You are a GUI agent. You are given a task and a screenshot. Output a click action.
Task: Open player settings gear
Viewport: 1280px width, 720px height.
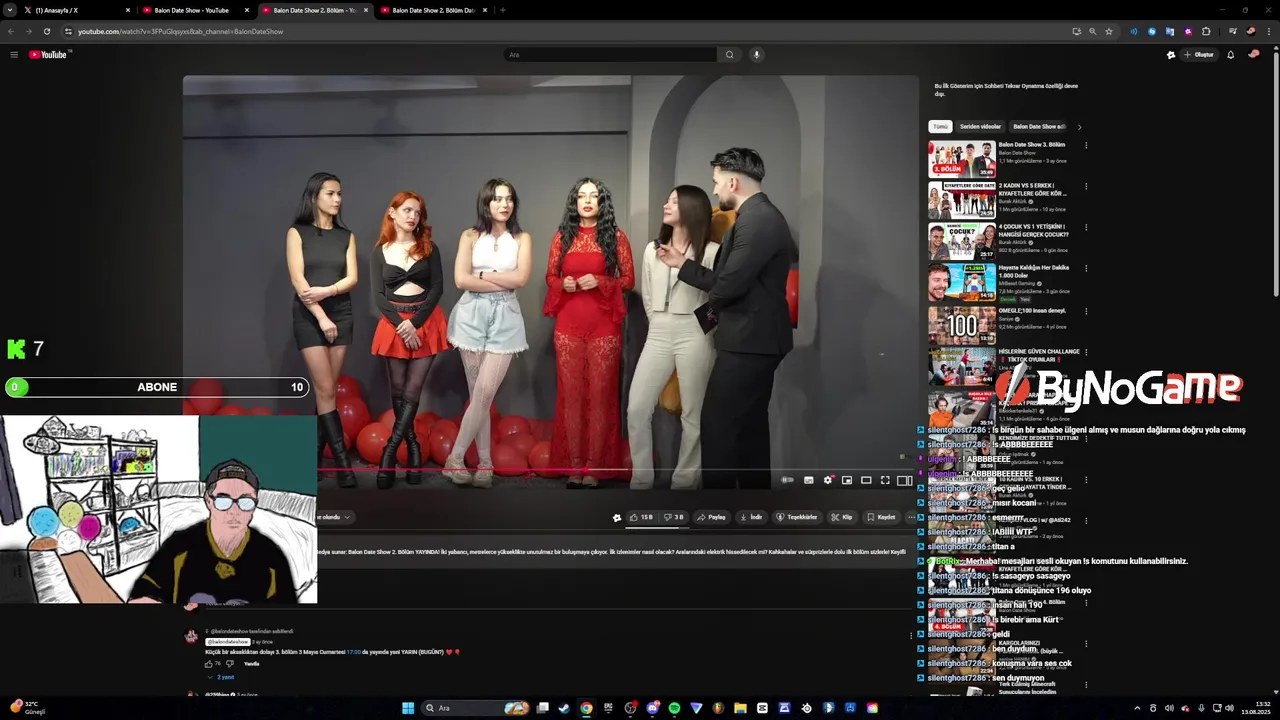pyautogui.click(x=827, y=480)
